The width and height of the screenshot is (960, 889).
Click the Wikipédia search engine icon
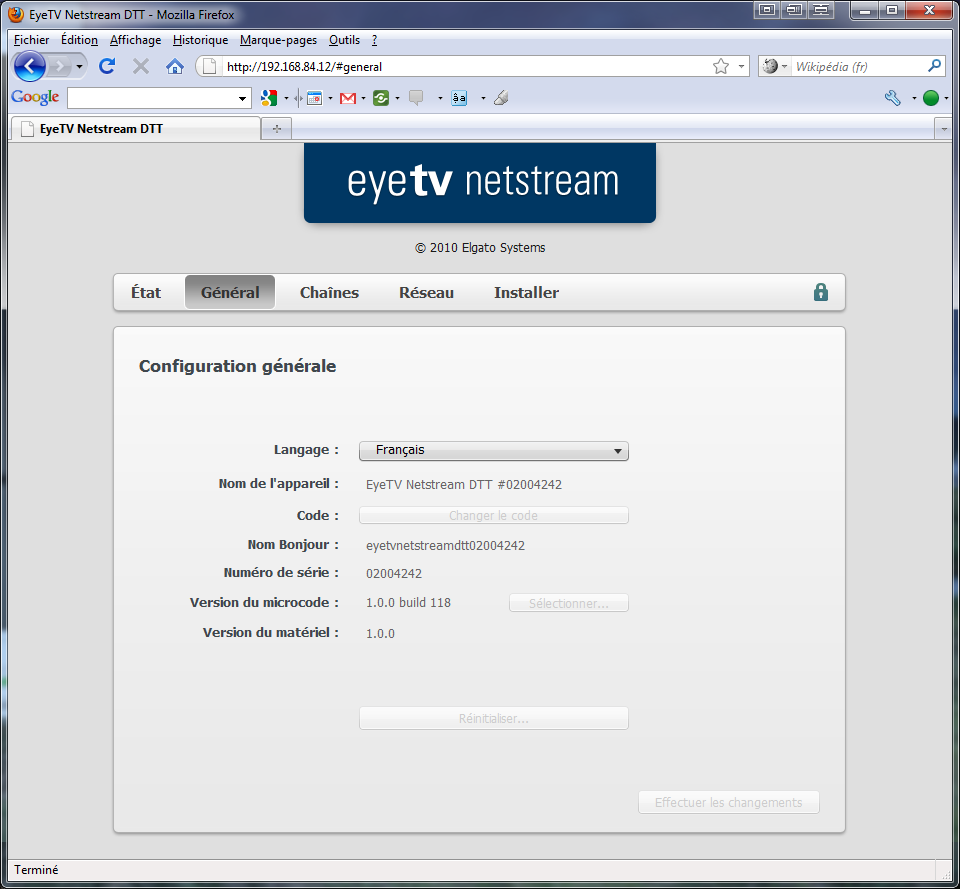click(770, 66)
